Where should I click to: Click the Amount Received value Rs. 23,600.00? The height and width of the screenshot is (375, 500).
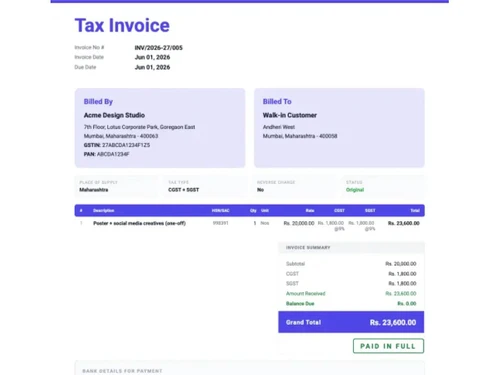coord(401,294)
